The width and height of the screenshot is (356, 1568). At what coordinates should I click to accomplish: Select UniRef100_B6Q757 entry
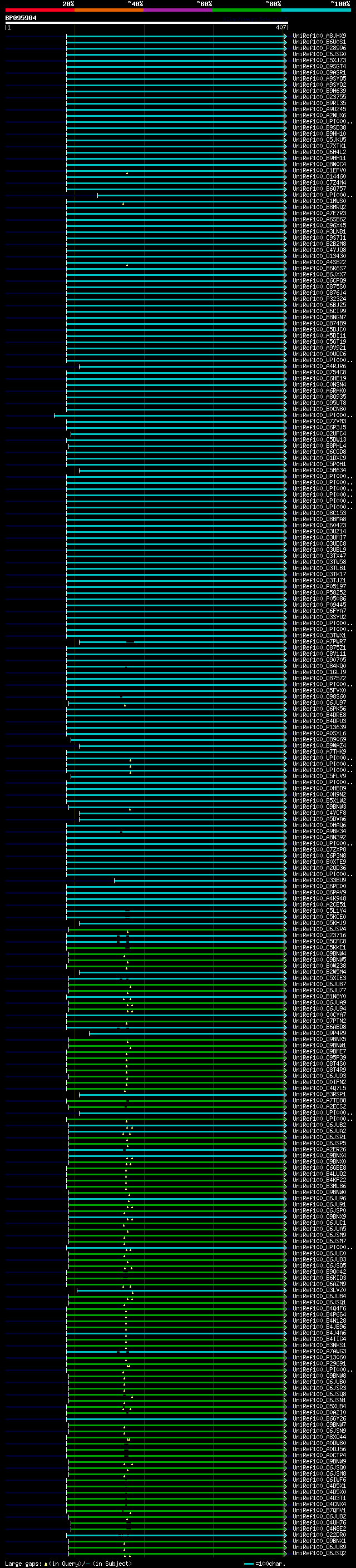[x=319, y=189]
